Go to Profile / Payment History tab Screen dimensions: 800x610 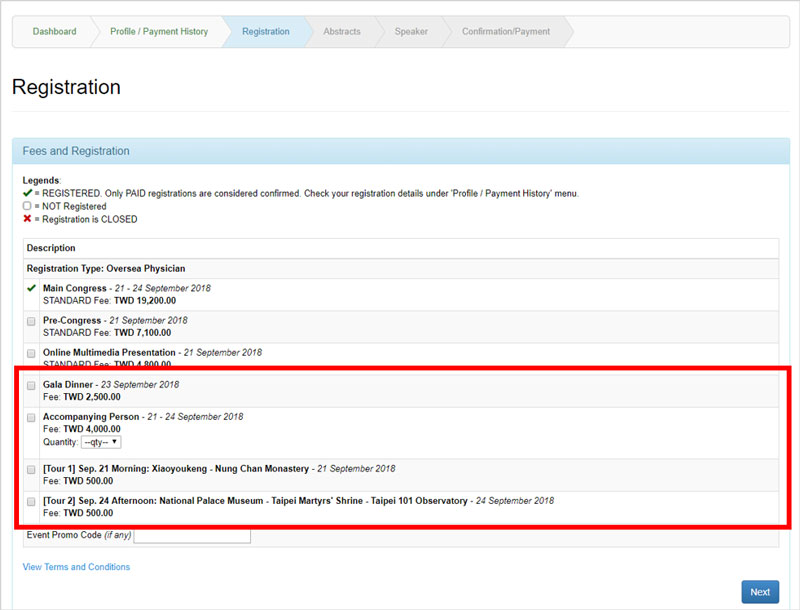(159, 32)
